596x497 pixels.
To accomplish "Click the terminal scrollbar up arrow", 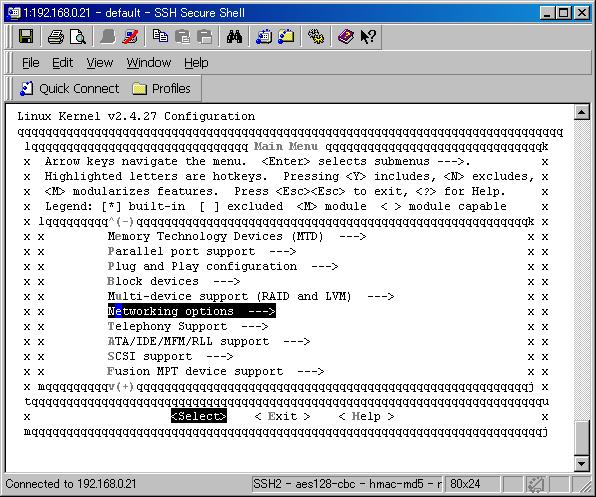I will tap(582, 112).
